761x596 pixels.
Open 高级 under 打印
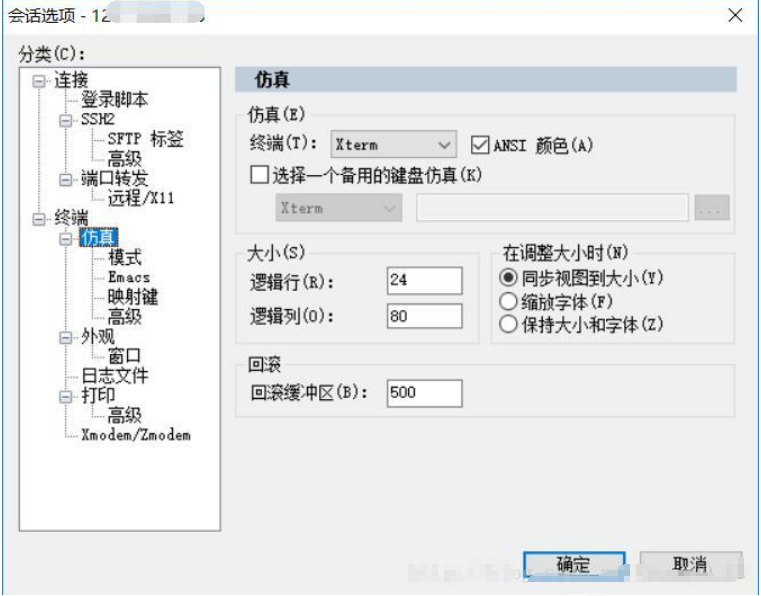[124, 415]
